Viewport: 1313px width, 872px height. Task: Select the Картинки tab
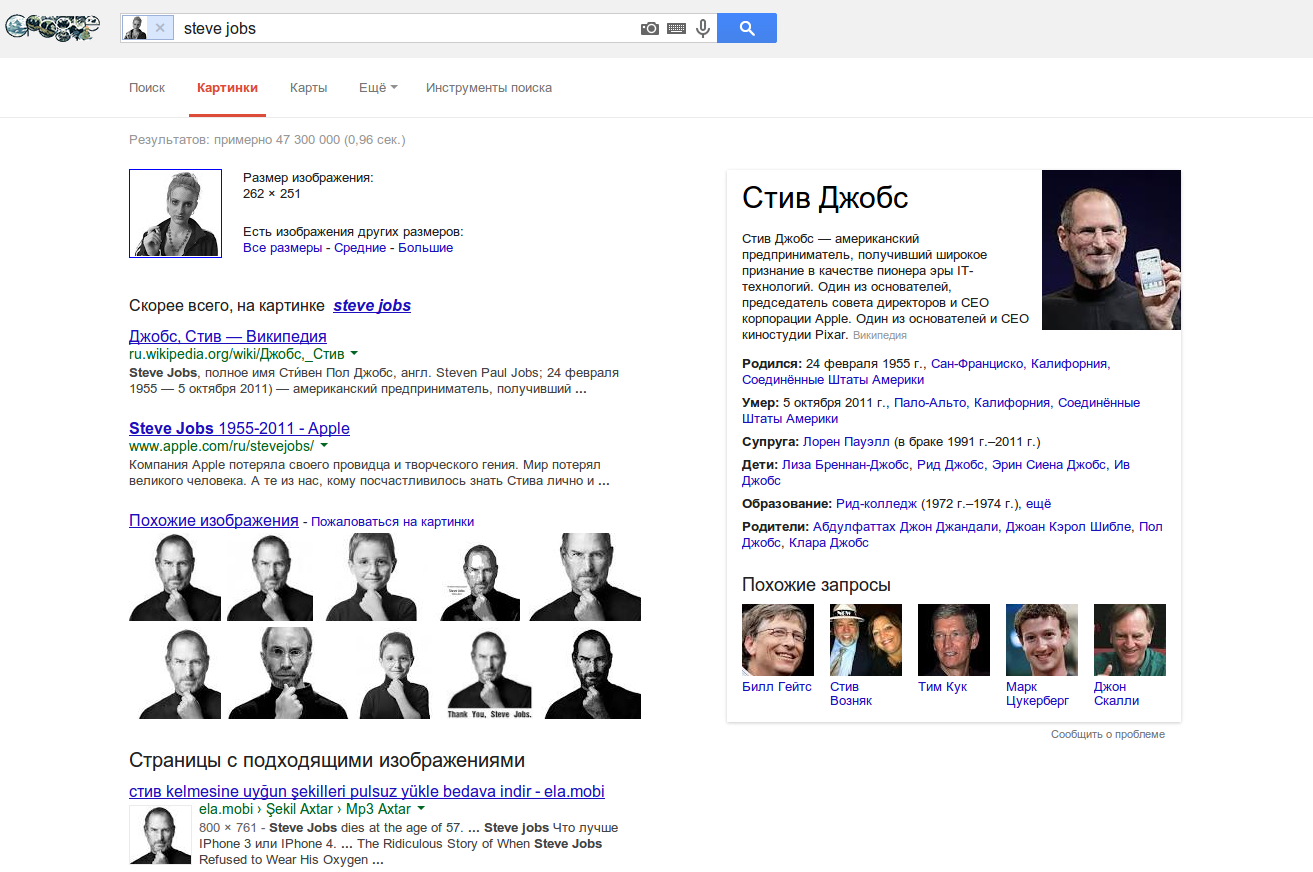227,88
